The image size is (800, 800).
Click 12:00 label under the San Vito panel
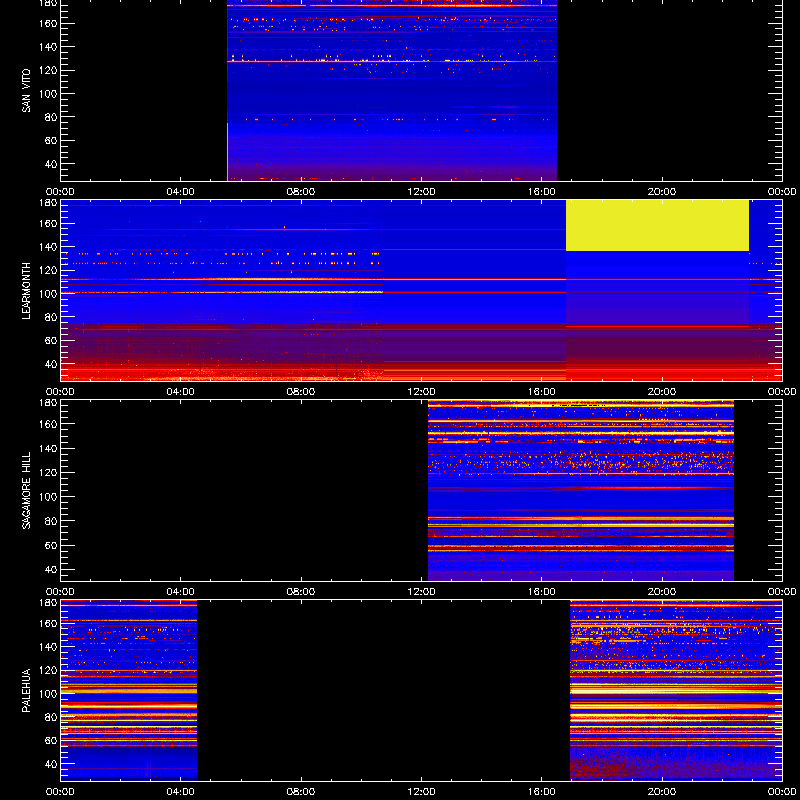tap(421, 192)
